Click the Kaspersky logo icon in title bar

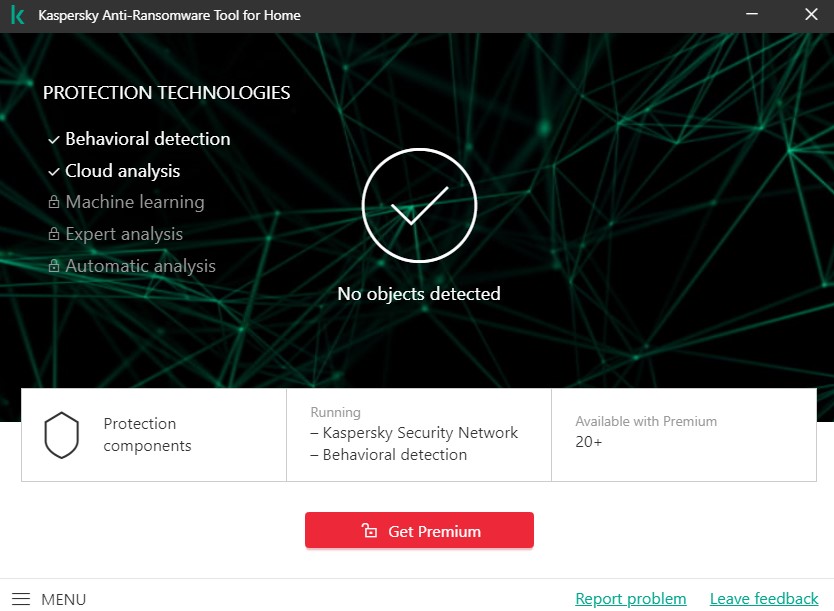(17, 15)
